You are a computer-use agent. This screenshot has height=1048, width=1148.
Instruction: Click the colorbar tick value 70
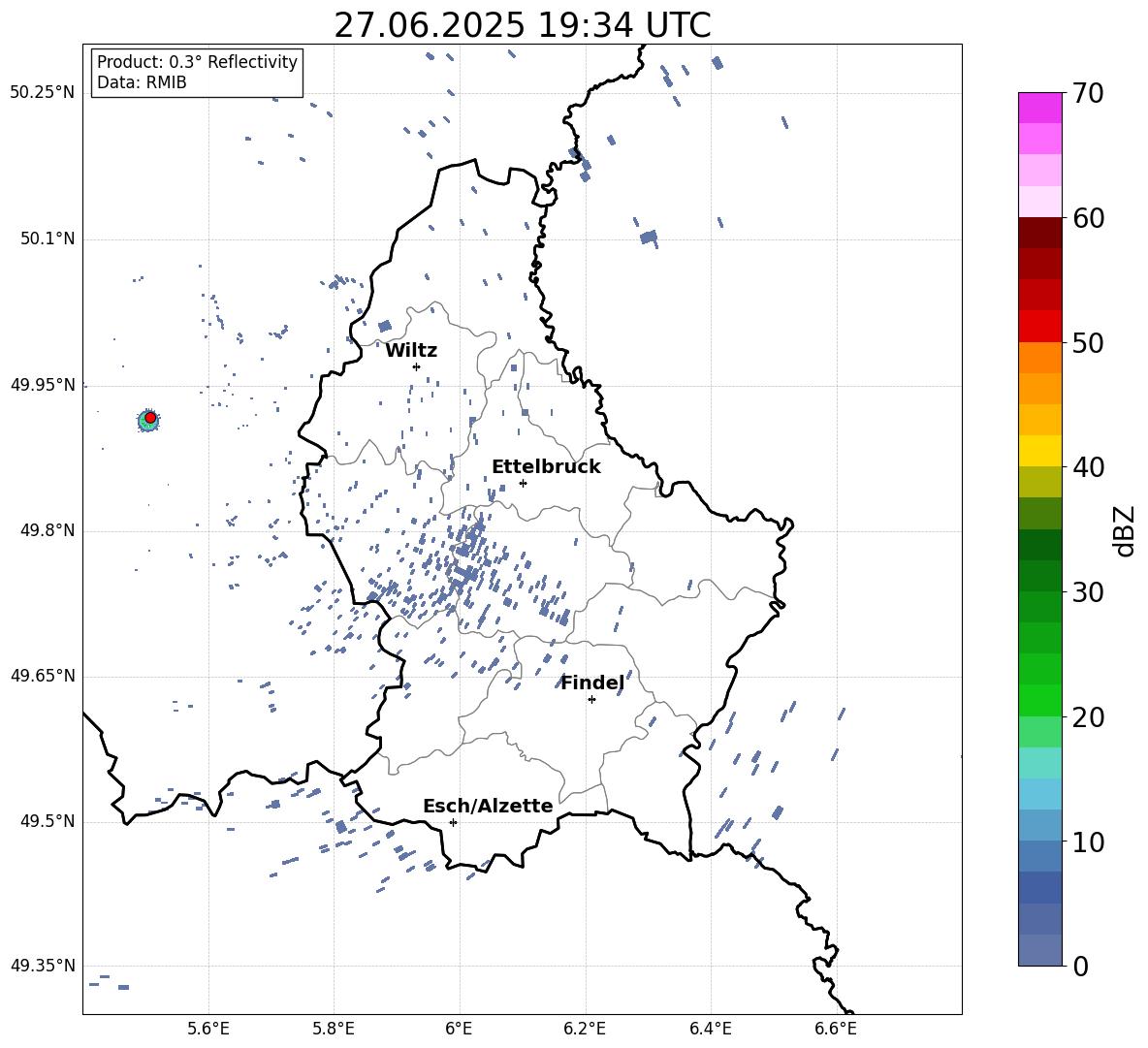[1087, 94]
